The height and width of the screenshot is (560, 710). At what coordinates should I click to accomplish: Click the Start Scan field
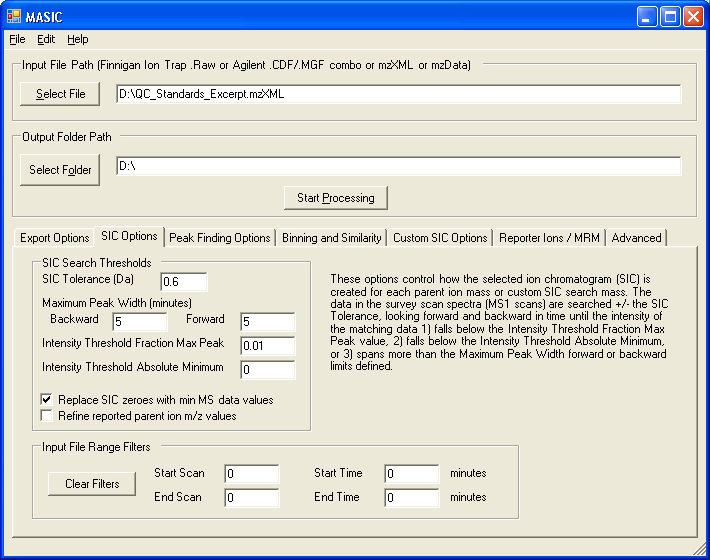click(x=252, y=474)
